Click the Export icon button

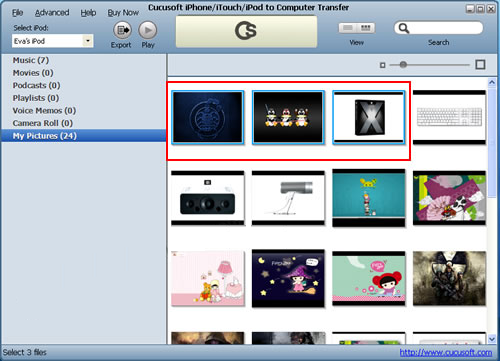point(122,30)
